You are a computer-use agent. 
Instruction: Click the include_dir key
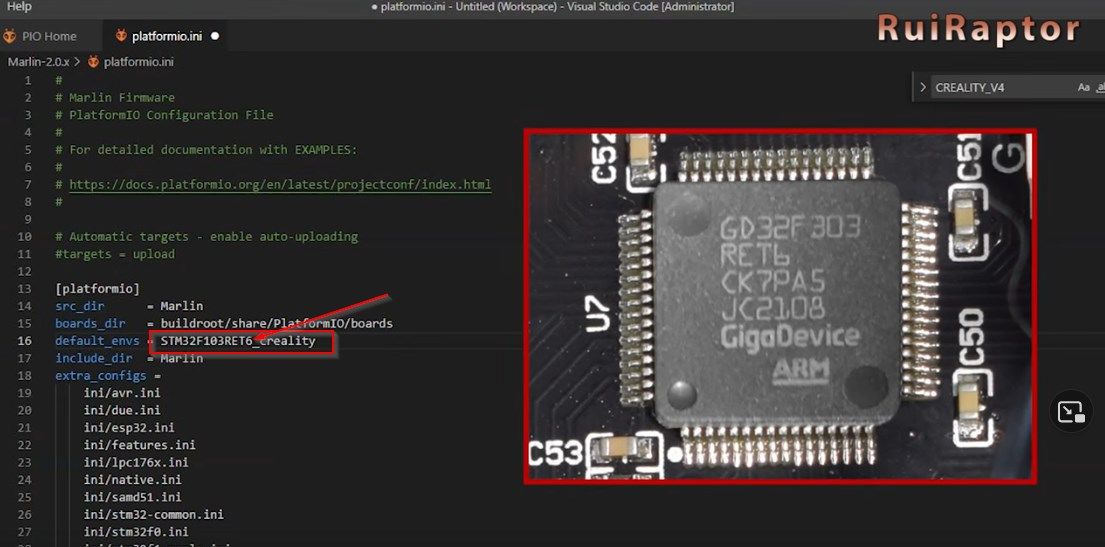point(94,358)
